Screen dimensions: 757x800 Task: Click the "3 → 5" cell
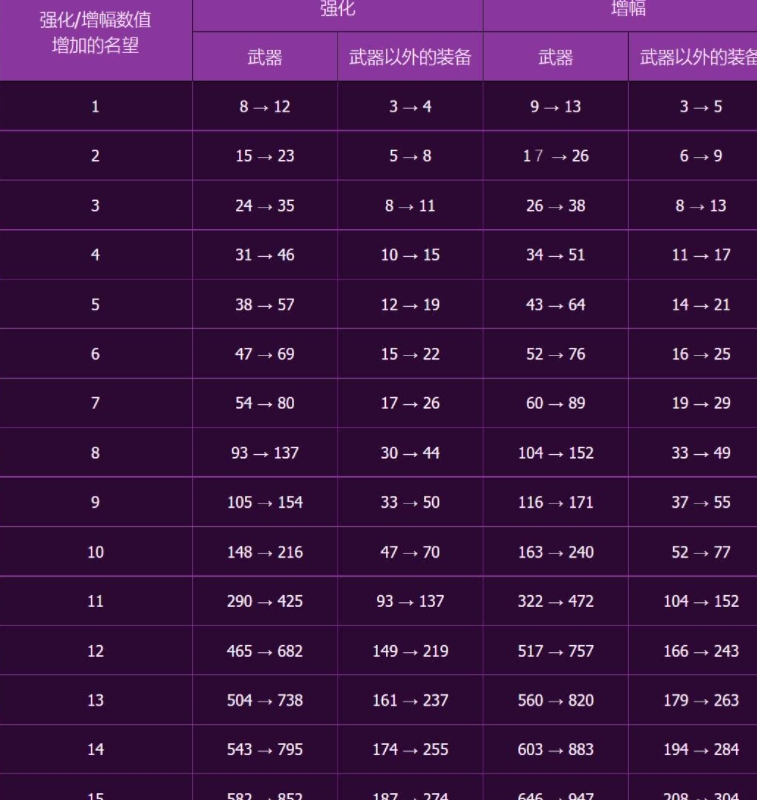[693, 106]
